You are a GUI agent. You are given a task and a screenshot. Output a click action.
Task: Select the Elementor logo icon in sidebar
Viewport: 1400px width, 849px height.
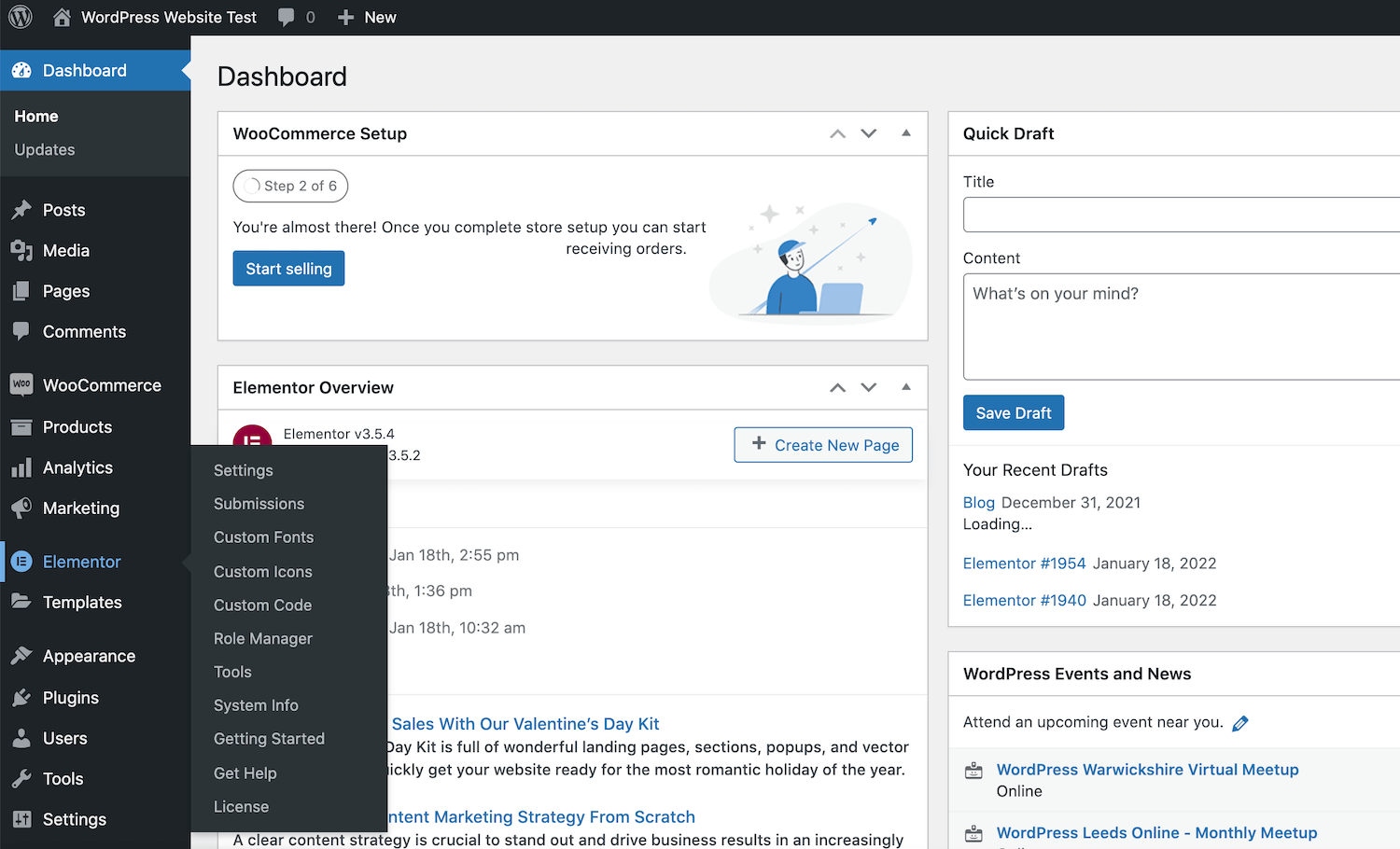pos(23,561)
